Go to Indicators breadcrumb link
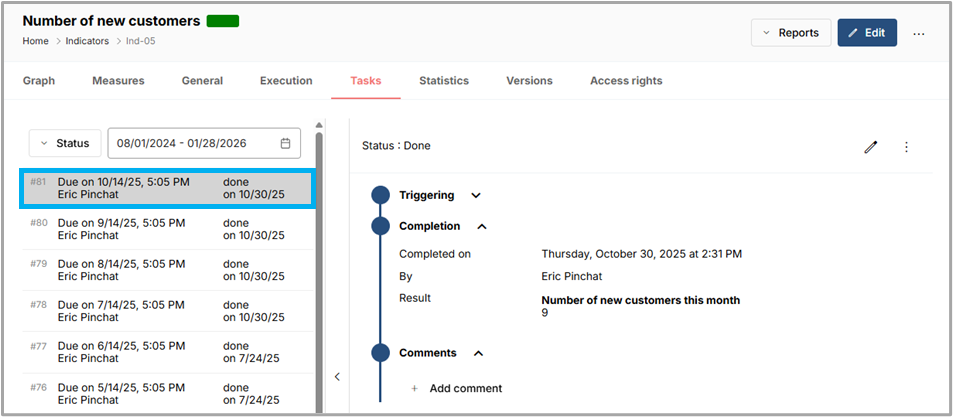953x417 pixels. pos(86,41)
